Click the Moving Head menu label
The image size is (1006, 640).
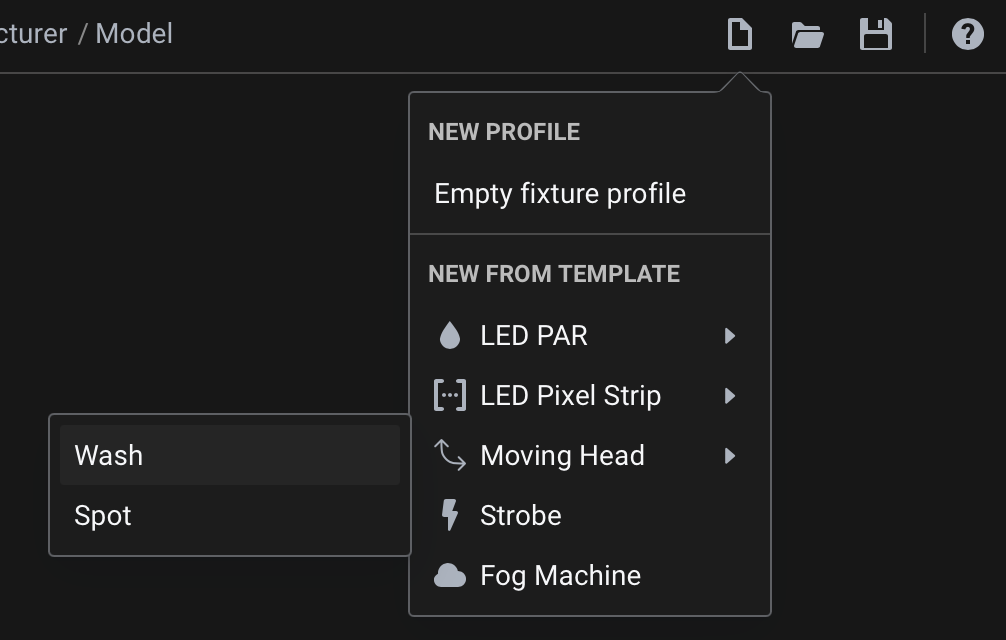(x=562, y=455)
